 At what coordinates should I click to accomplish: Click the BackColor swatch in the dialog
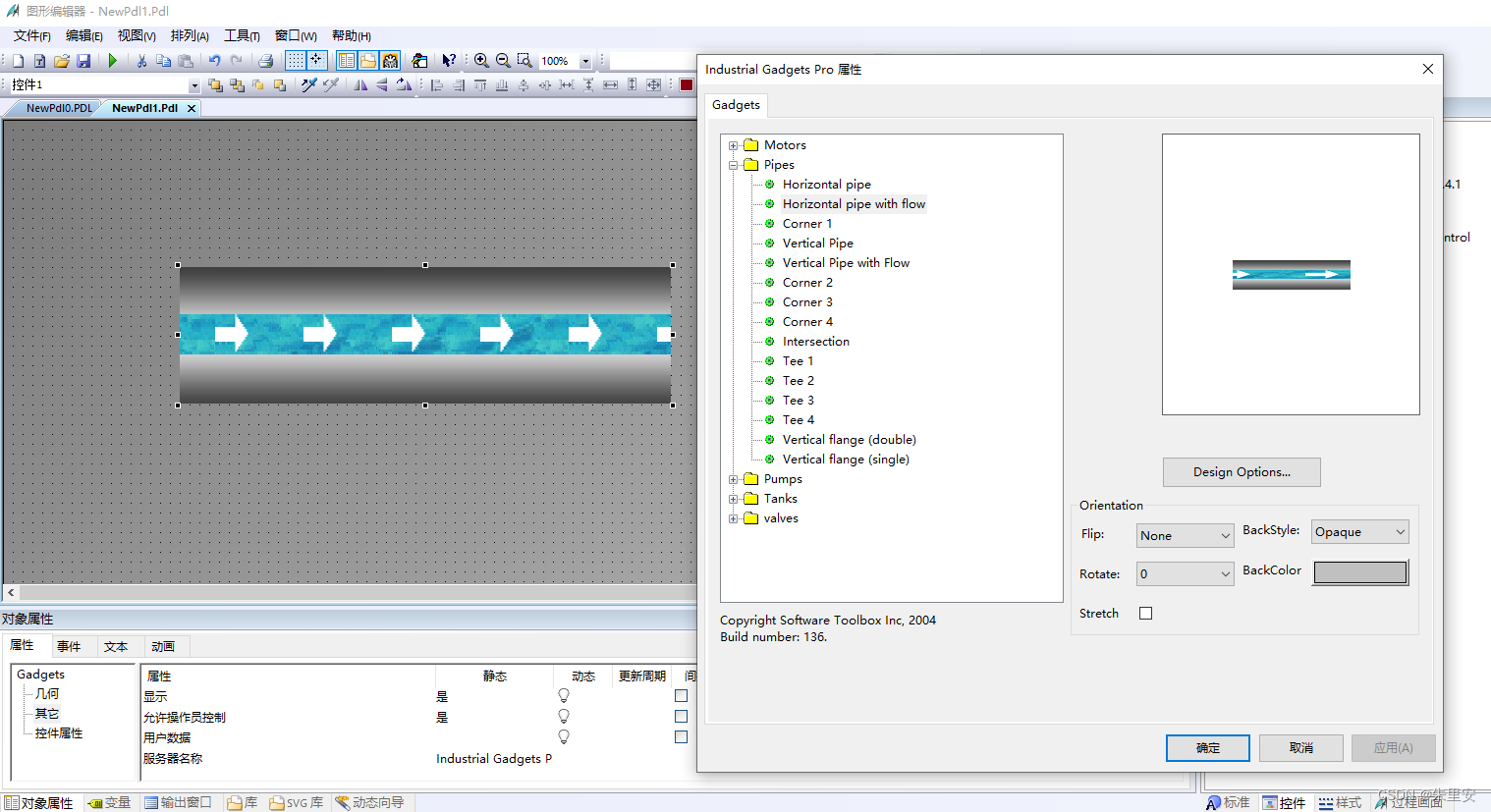coord(1359,571)
